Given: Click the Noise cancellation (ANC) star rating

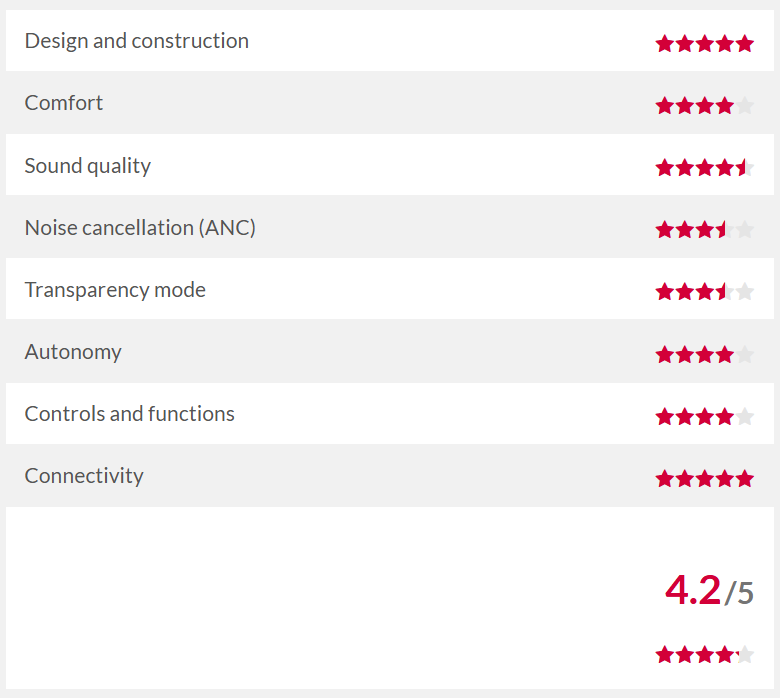Looking at the screenshot, I should [x=704, y=229].
